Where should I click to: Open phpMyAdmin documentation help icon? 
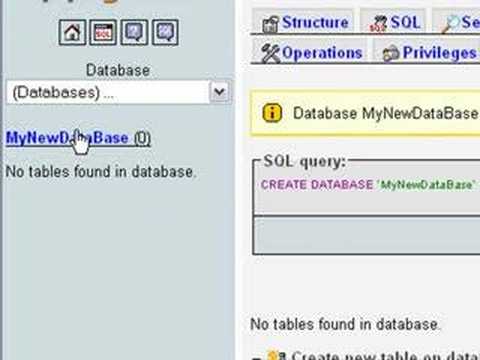tap(134, 32)
